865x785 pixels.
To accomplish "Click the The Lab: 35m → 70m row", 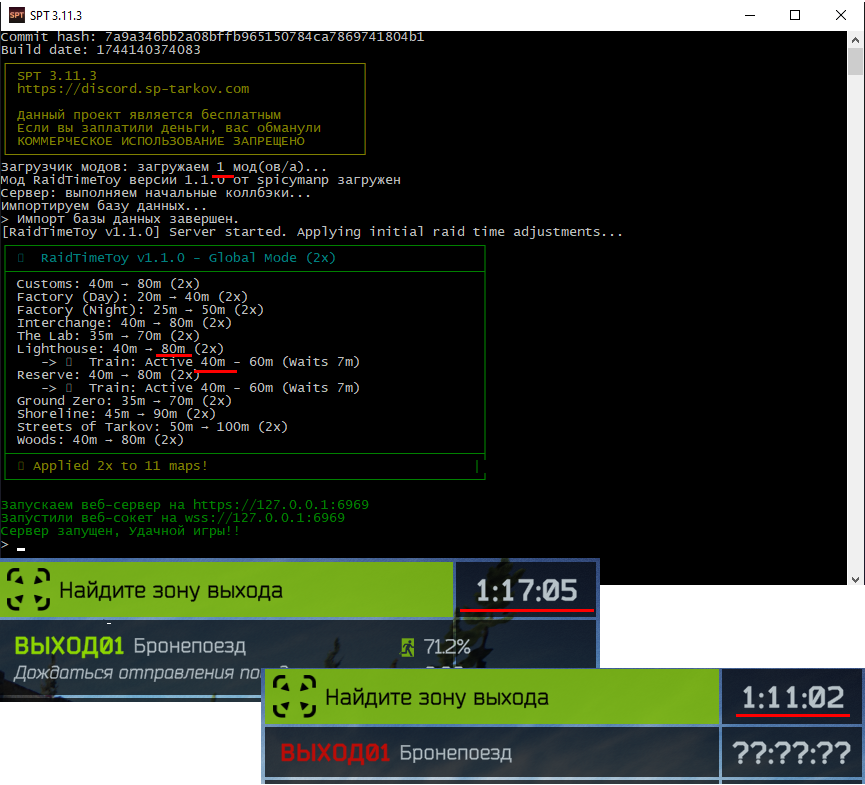I will [108, 335].
